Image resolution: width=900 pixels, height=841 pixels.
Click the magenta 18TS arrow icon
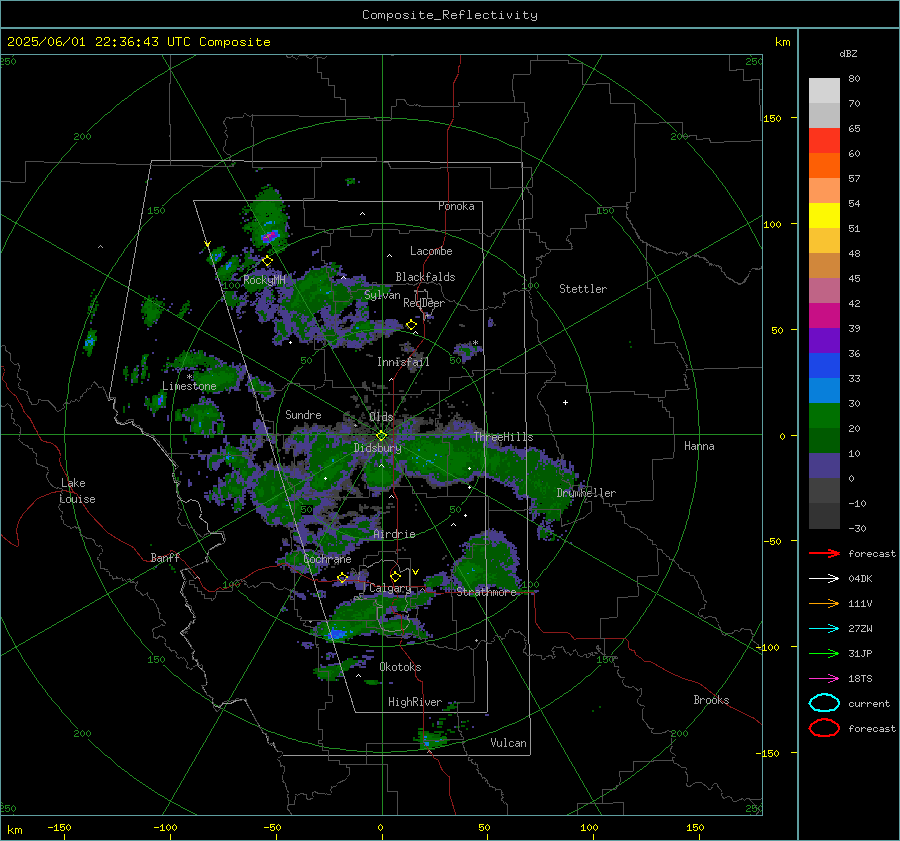click(824, 679)
